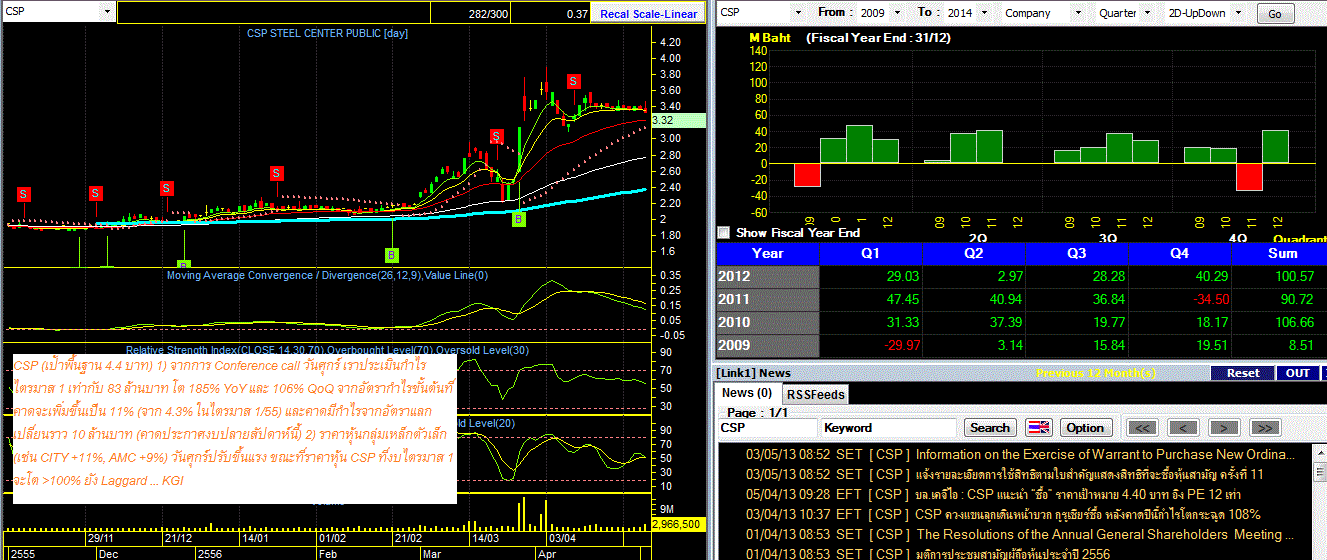Click the green B buy signal near 21/02
Screen dimensions: 1327x560
click(392, 255)
